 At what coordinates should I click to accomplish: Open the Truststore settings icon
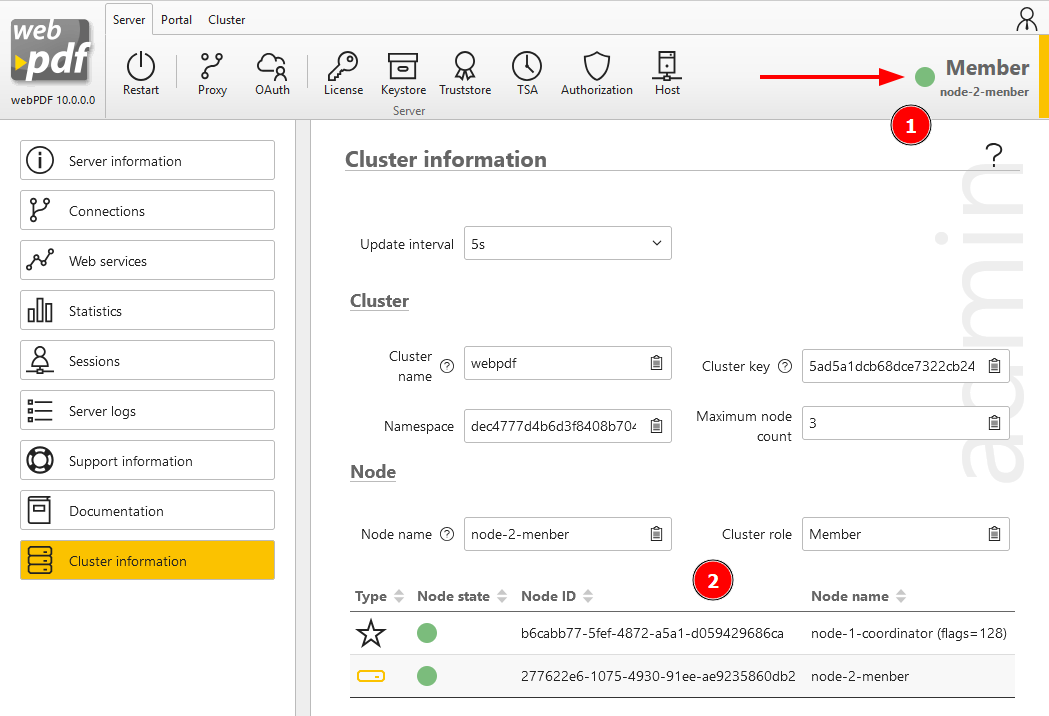coord(464,72)
